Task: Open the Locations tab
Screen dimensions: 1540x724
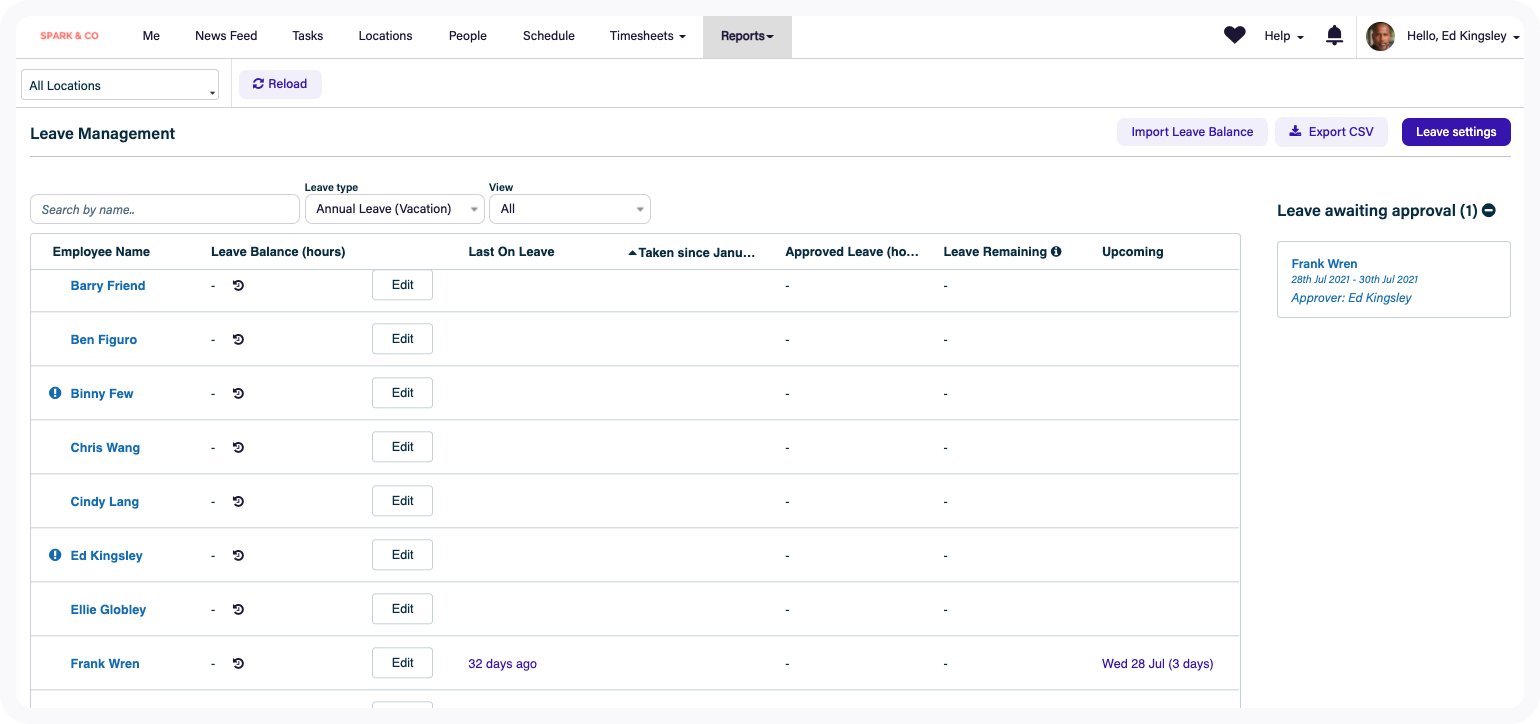Action: pyautogui.click(x=385, y=36)
